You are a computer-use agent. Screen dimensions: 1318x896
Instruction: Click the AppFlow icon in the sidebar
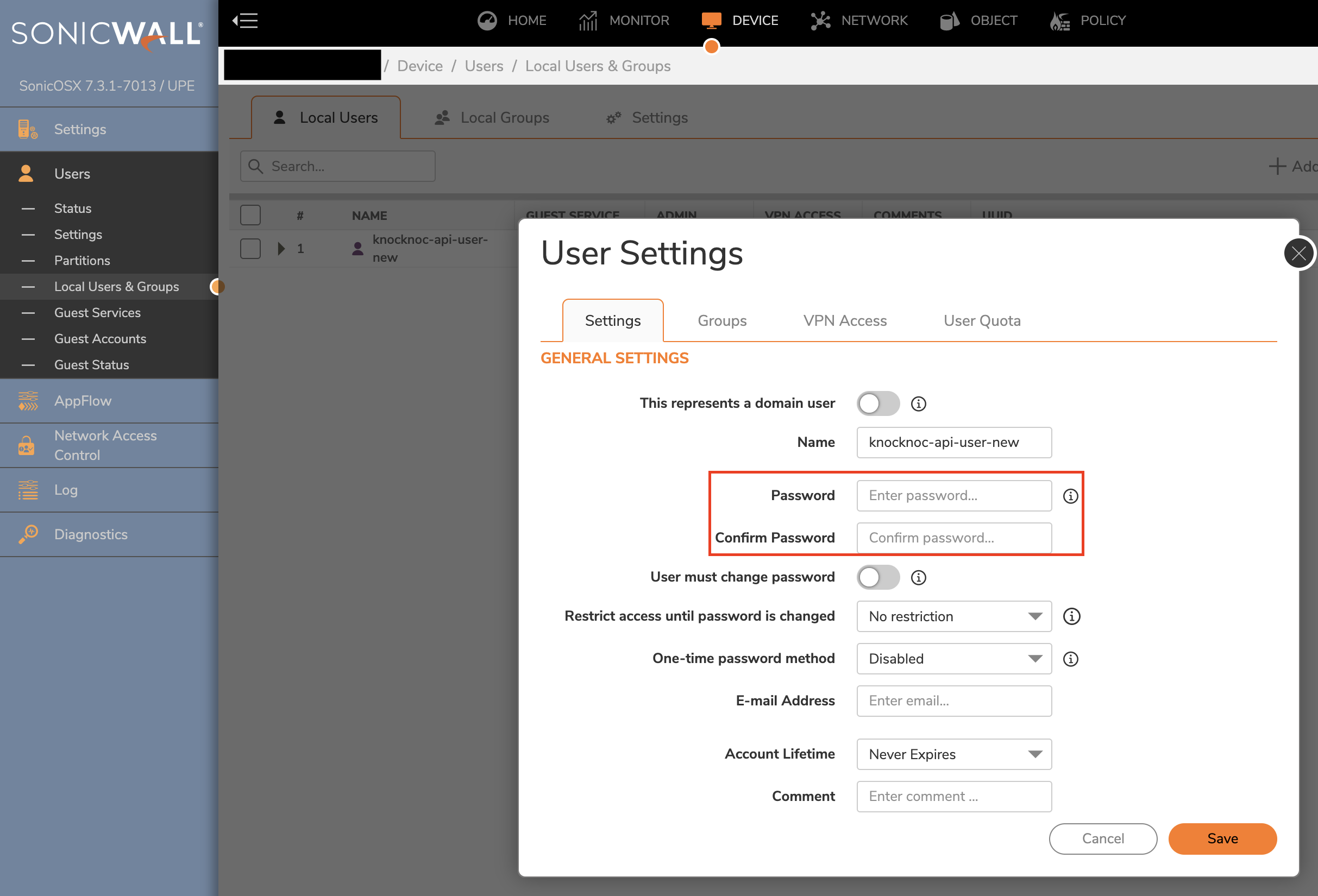[x=28, y=401]
